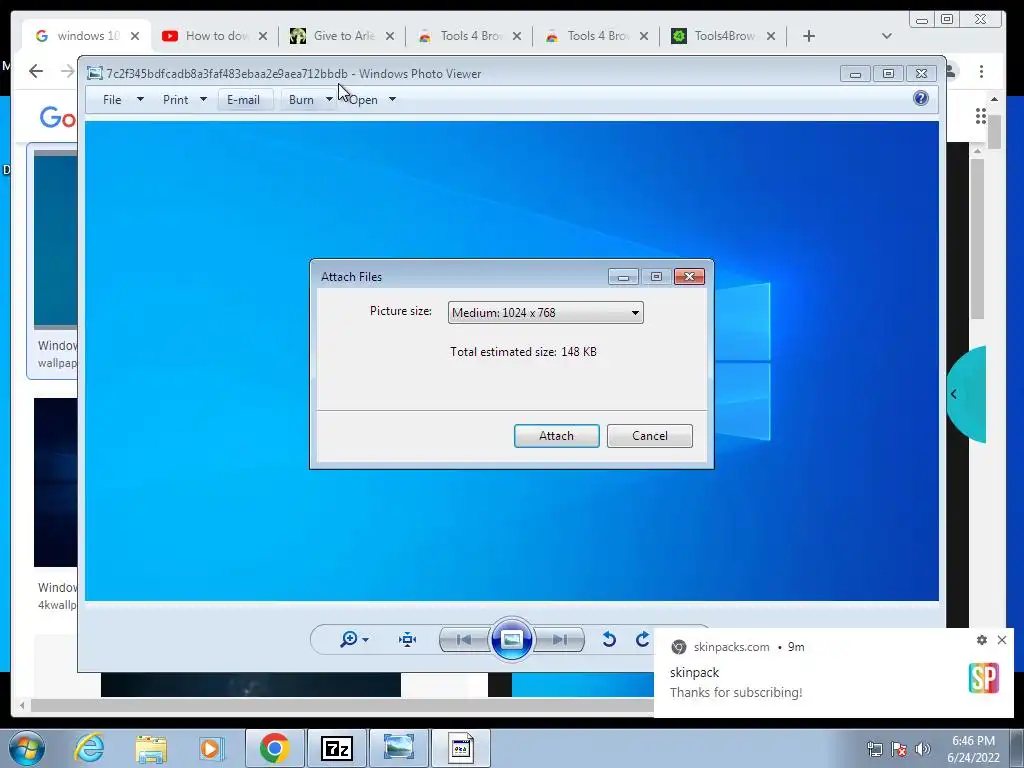Open Windows Media Player from taskbar

pos(212,748)
